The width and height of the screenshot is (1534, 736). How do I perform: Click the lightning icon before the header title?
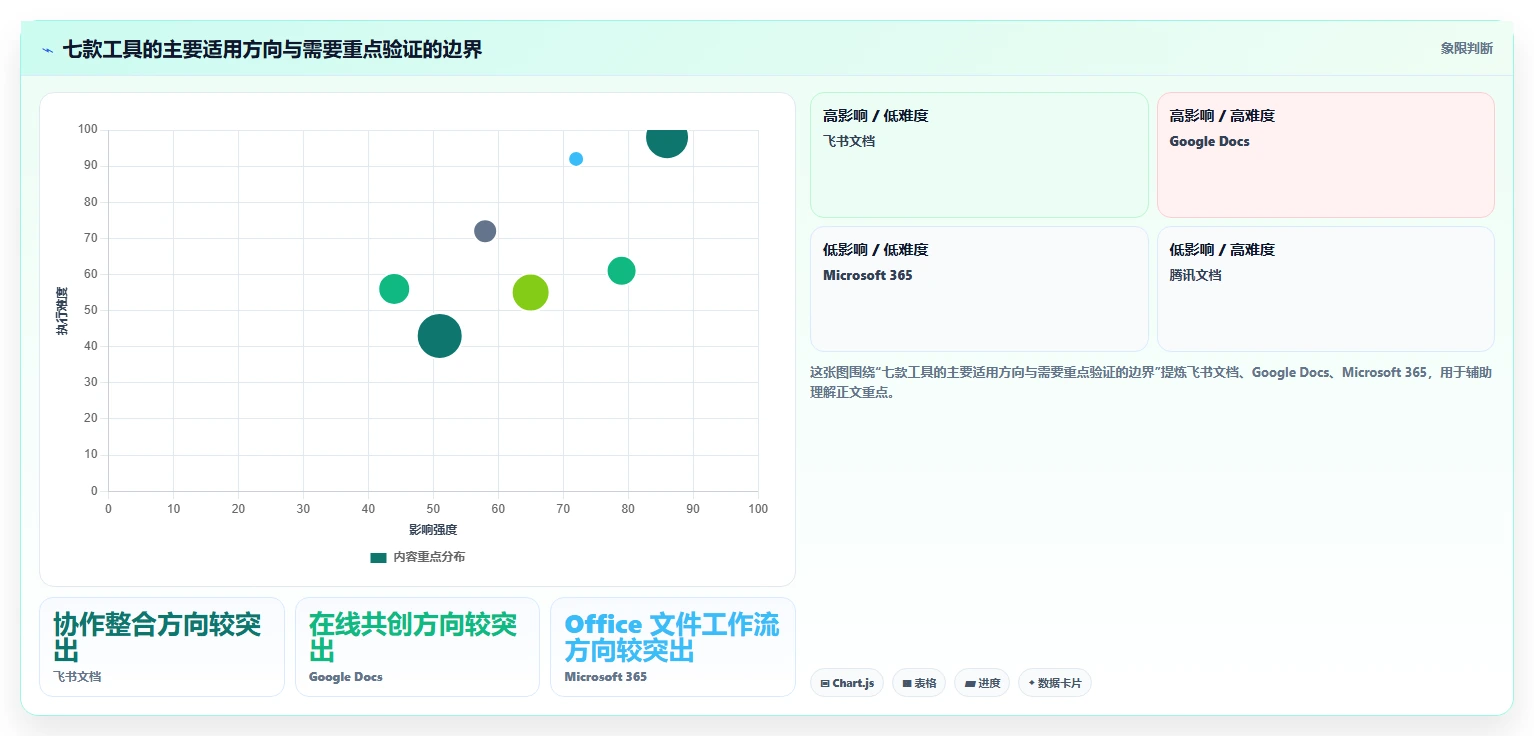click(x=48, y=49)
